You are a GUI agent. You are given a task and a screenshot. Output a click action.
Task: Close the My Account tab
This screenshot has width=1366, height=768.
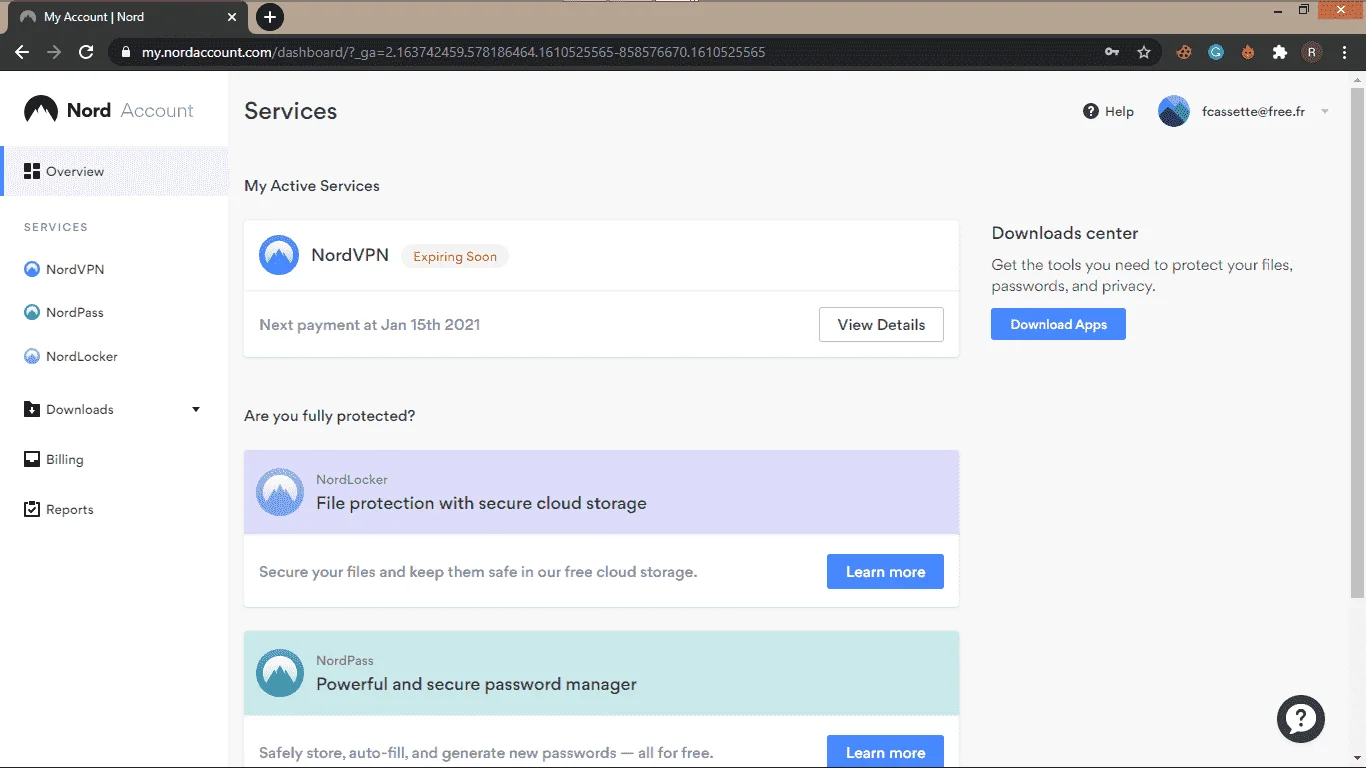(231, 17)
